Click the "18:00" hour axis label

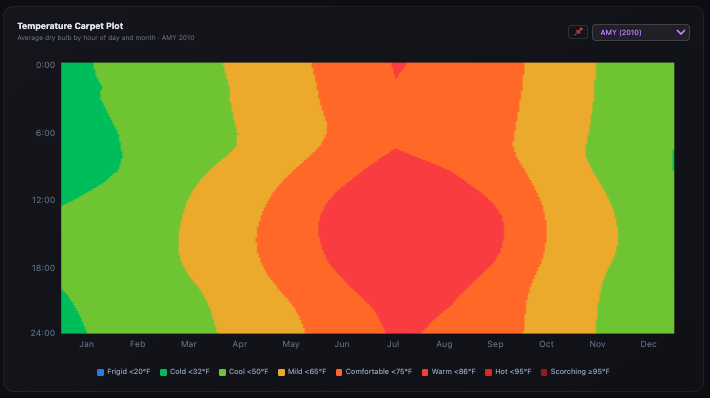[x=43, y=268]
